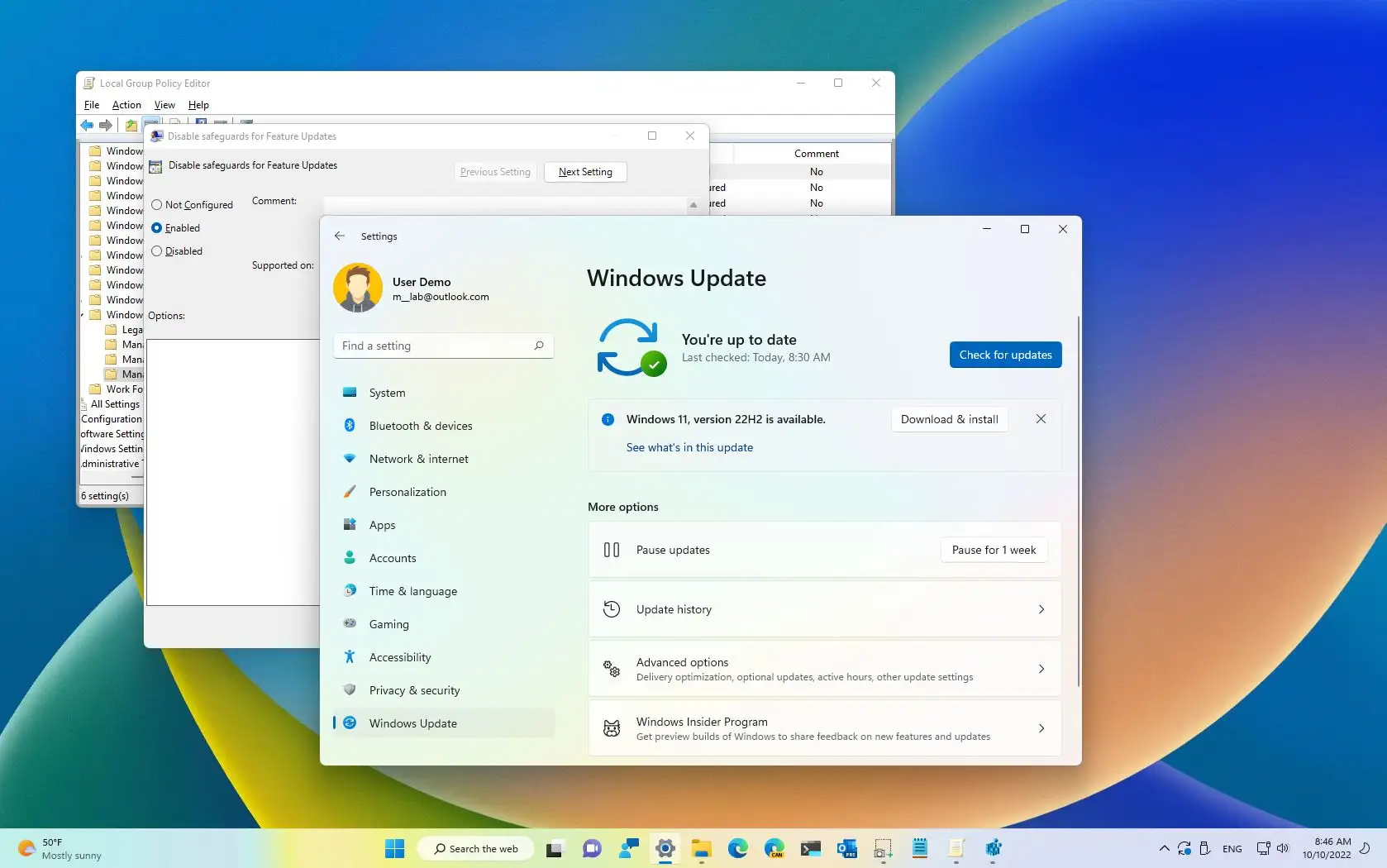Viewport: 1387px width, 868px height.
Task: Open the View menu in Group Policy Editor
Action: 164,105
